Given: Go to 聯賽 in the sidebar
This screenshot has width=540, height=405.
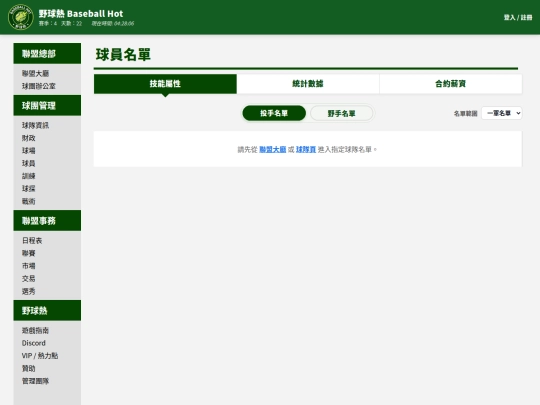Looking at the screenshot, I should coord(29,253).
